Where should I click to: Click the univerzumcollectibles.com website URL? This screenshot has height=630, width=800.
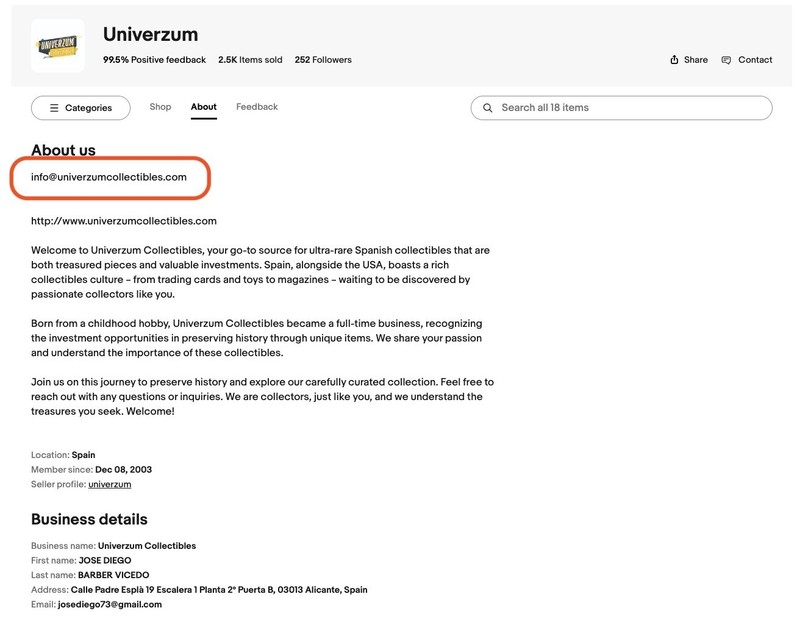[124, 221]
